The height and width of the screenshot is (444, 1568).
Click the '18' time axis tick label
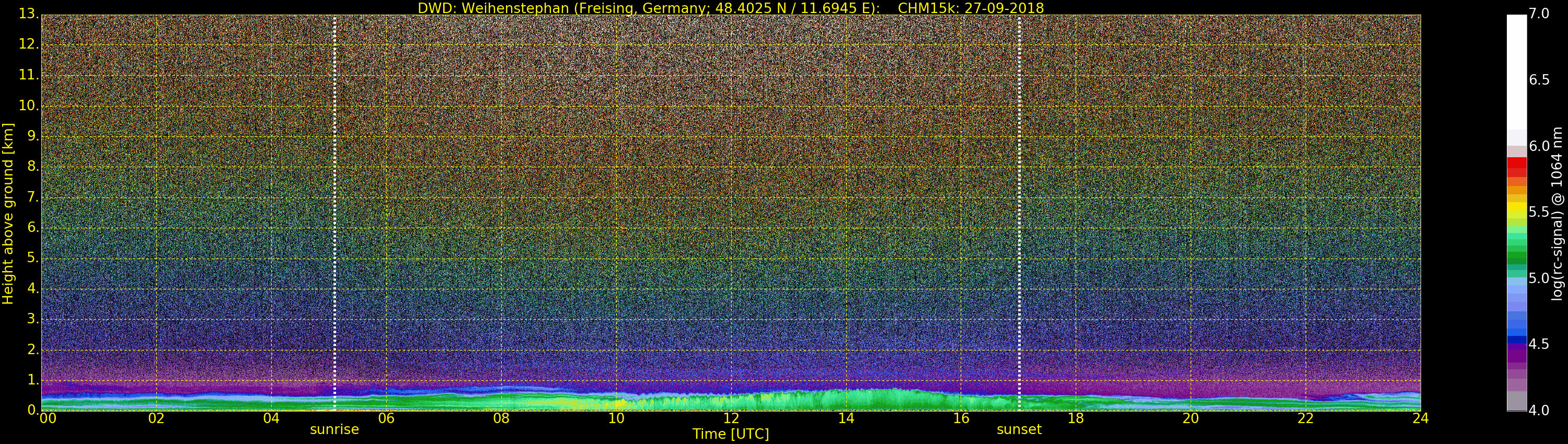point(1076,418)
